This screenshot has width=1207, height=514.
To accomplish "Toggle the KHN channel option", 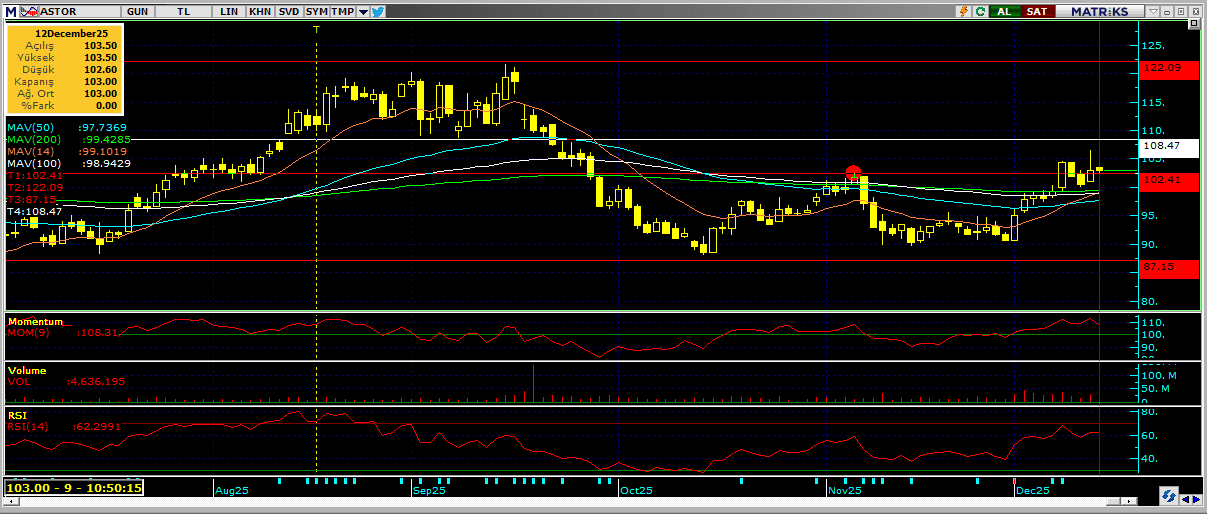I will [x=260, y=11].
